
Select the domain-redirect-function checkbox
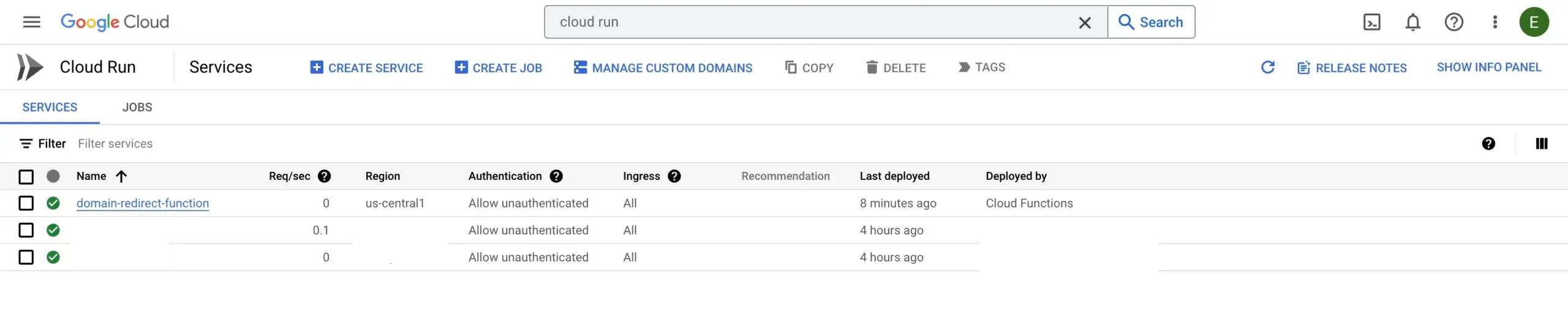(26, 203)
